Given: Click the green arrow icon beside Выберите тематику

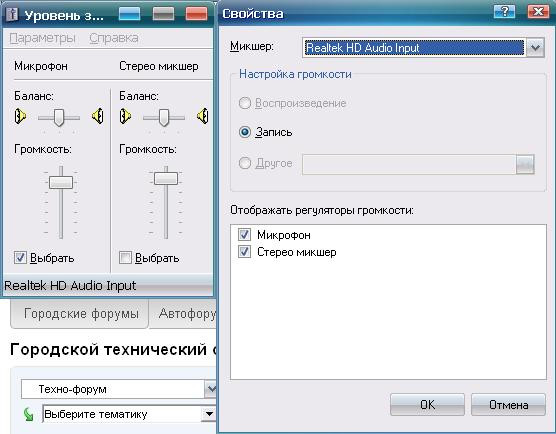Looking at the screenshot, I should 28,414.
